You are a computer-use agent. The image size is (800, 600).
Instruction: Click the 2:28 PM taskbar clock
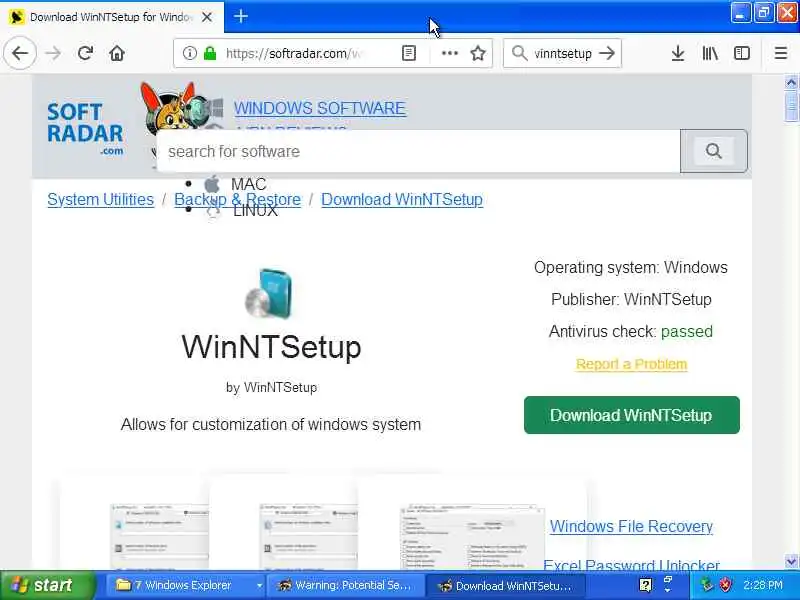click(763, 585)
